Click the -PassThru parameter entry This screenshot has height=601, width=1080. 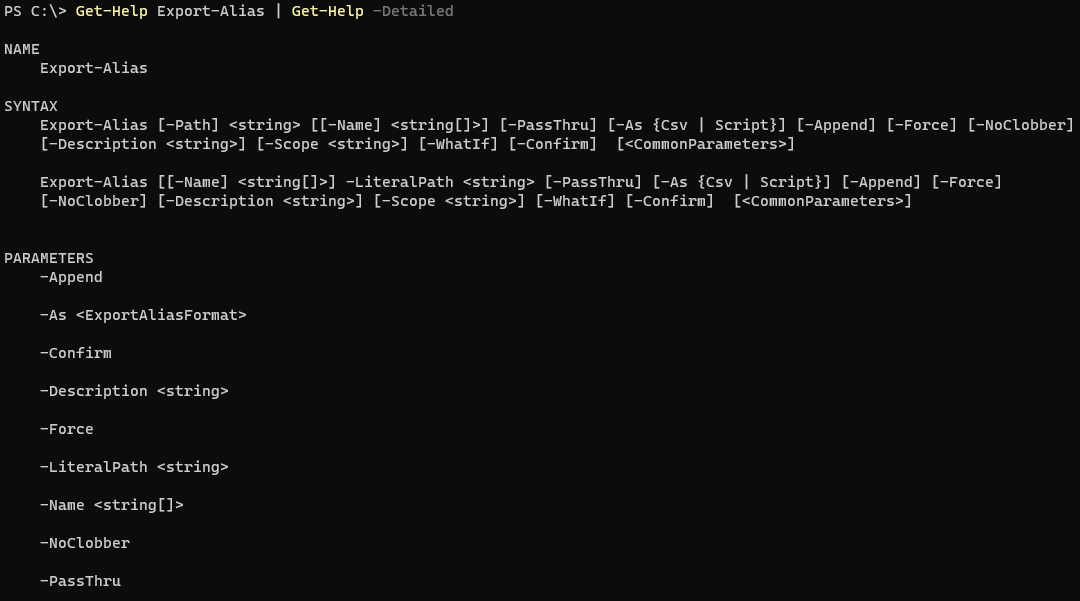pos(81,581)
